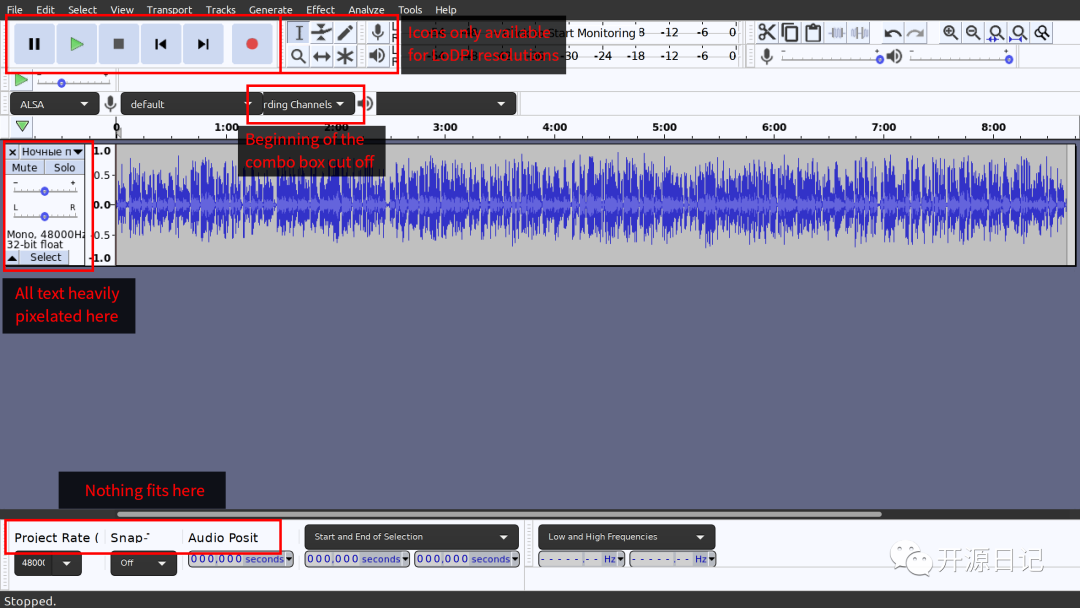1080x608 pixels.
Task: Click Trim audio outside selection icon
Action: click(836, 32)
